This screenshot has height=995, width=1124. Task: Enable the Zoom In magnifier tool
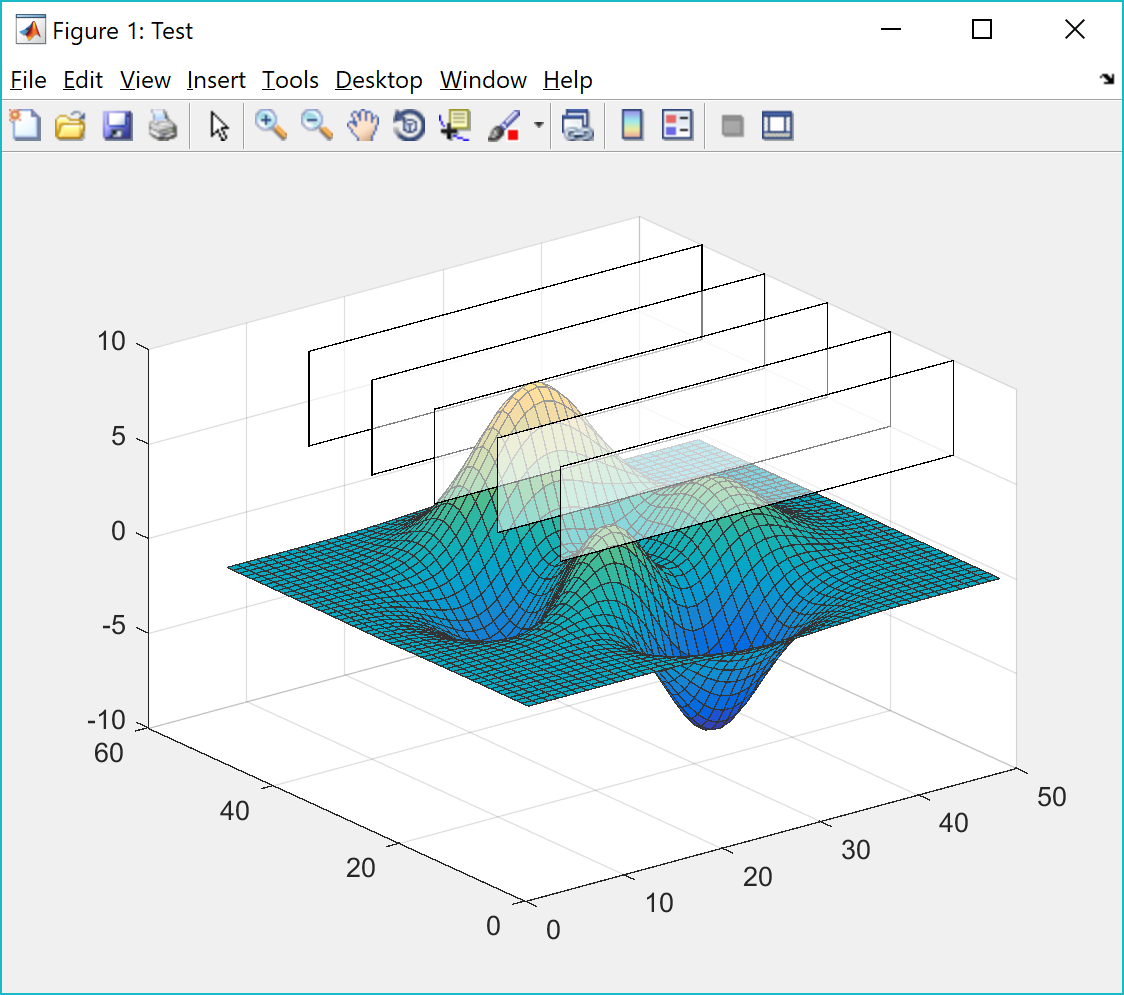click(270, 126)
